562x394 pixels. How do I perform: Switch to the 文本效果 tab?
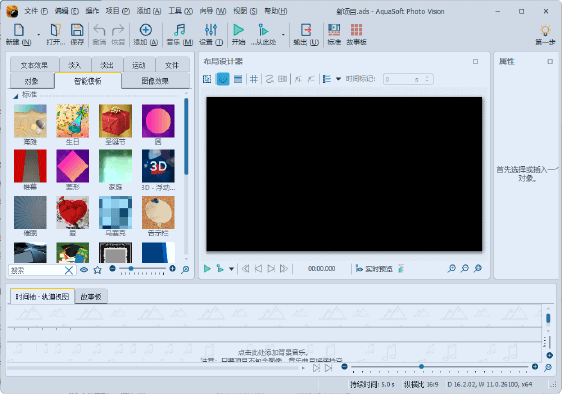(x=34, y=65)
